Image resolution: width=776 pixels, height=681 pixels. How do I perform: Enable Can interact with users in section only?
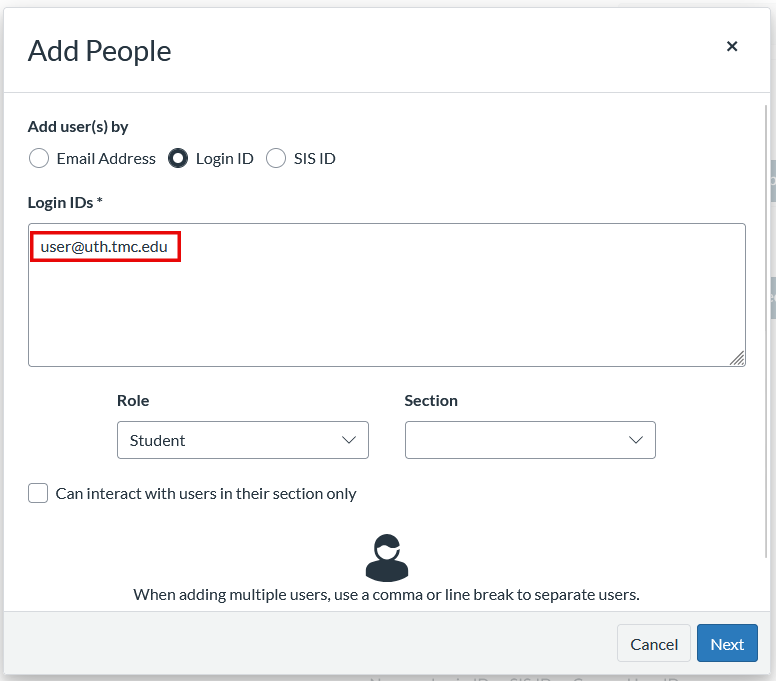click(x=38, y=493)
